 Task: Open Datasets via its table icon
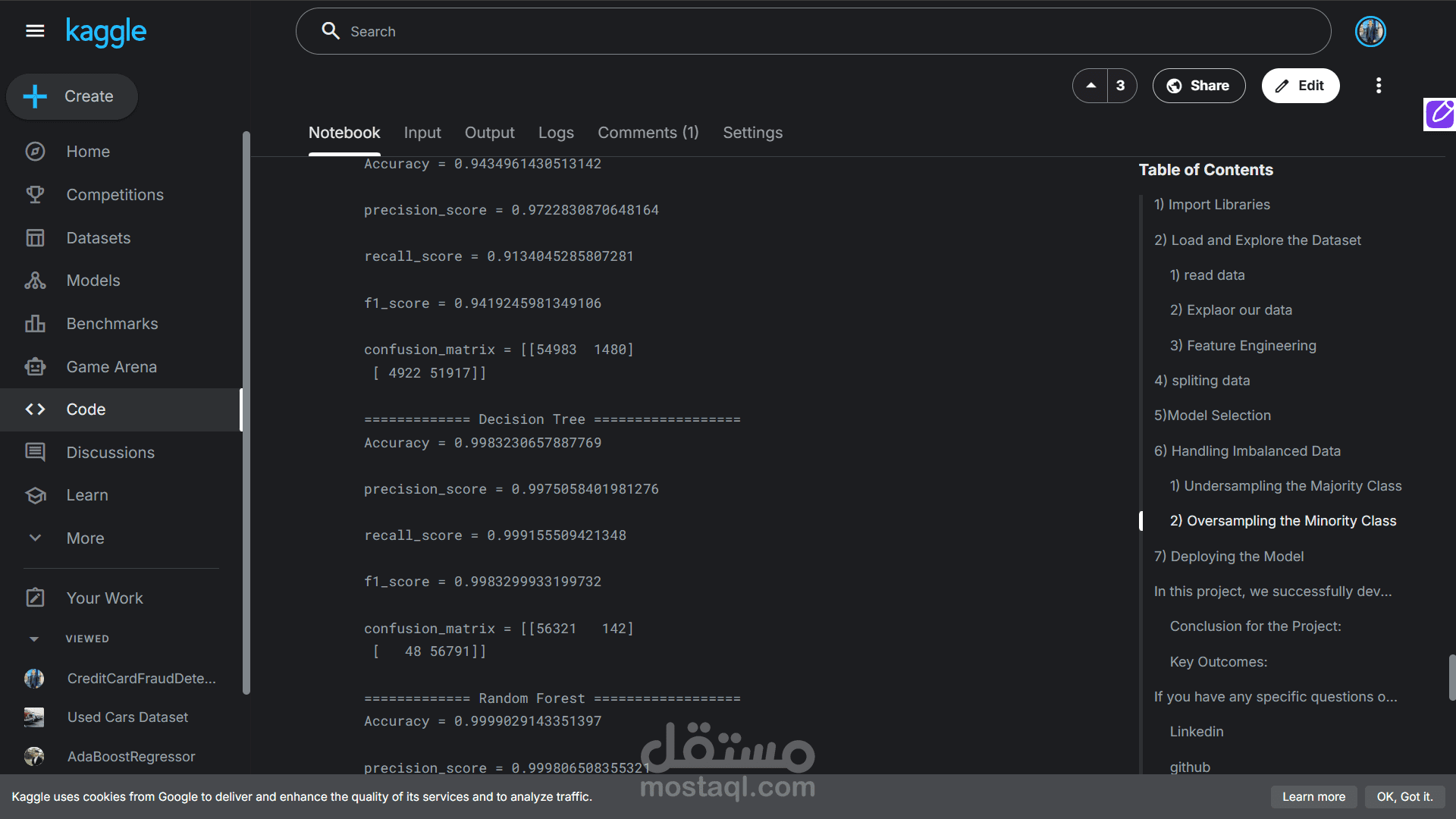[35, 238]
